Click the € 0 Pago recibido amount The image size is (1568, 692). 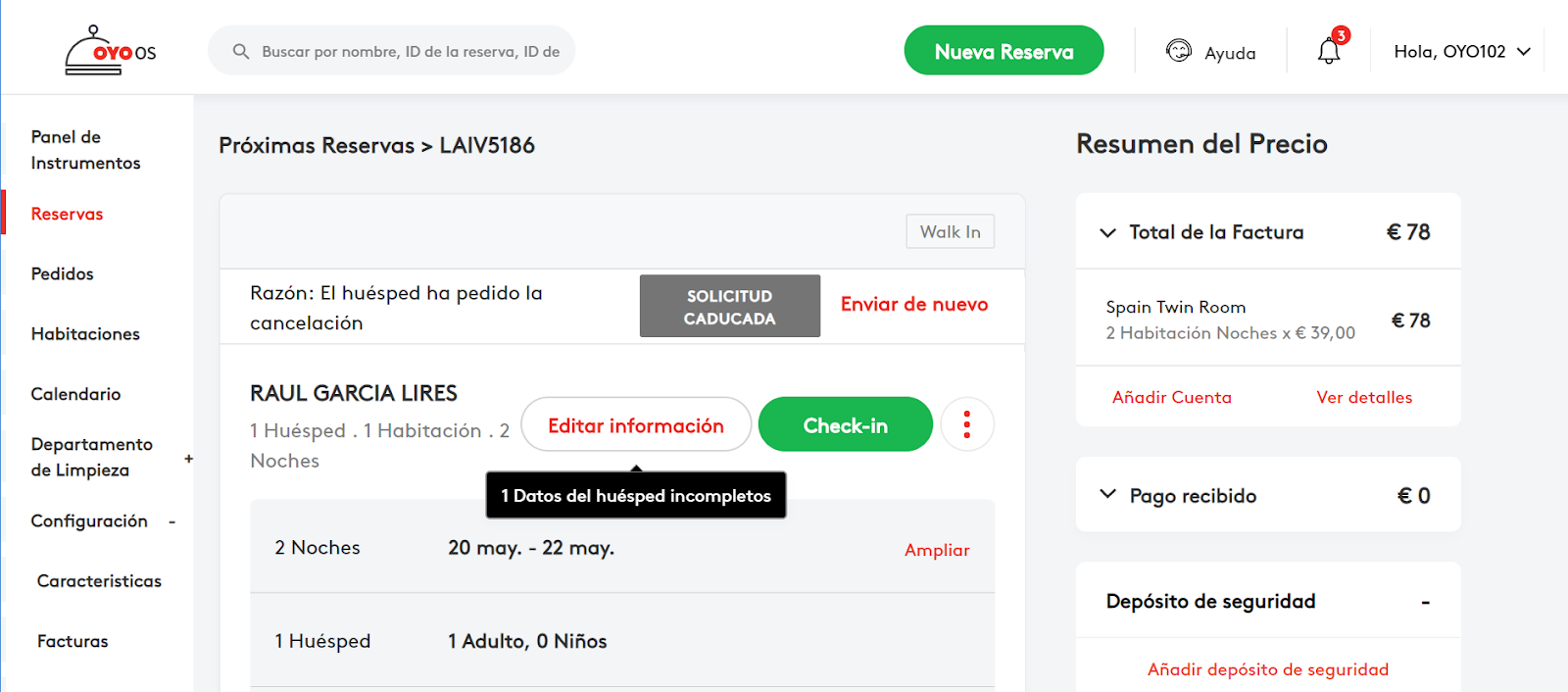tap(1413, 495)
